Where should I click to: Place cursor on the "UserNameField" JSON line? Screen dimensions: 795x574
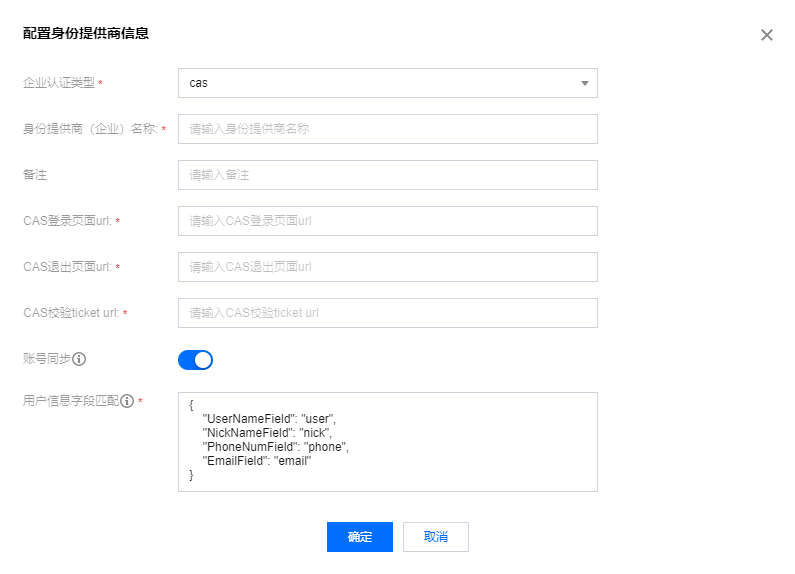[x=269, y=418]
